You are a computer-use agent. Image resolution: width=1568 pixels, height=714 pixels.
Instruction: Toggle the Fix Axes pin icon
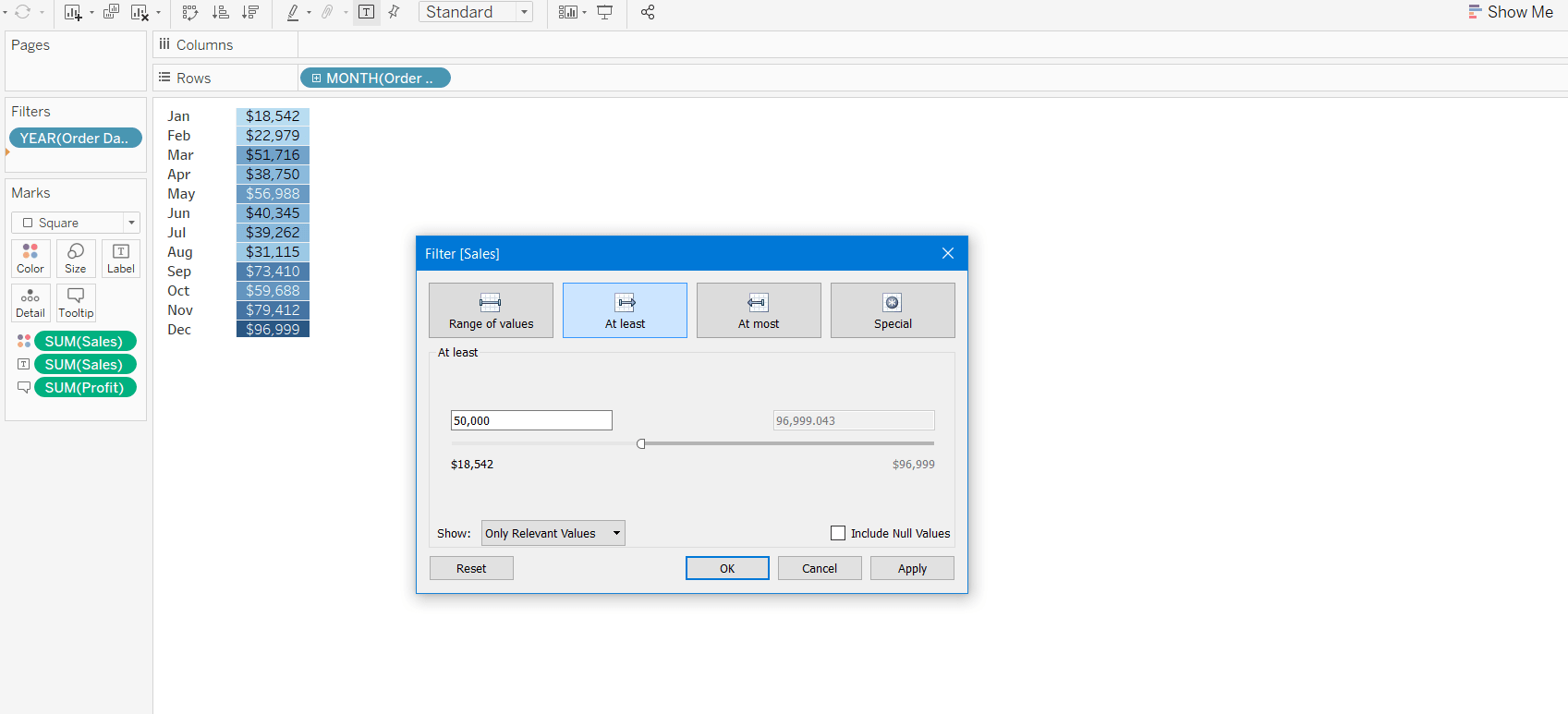point(395,12)
